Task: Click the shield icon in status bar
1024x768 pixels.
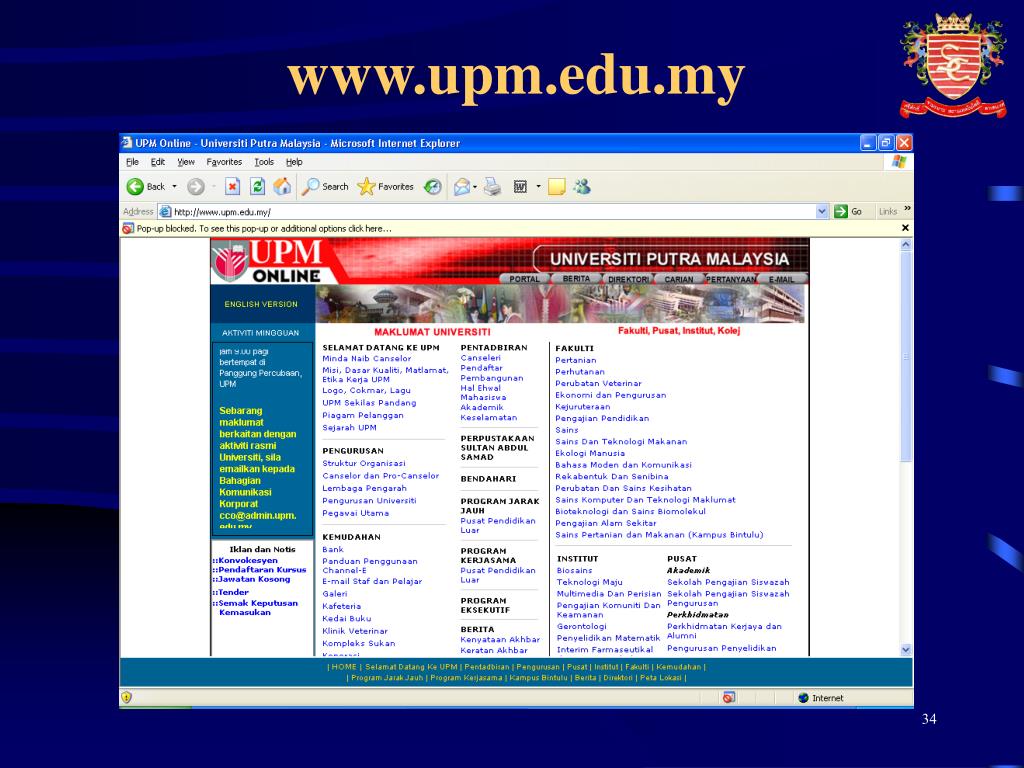Action: click(x=127, y=697)
